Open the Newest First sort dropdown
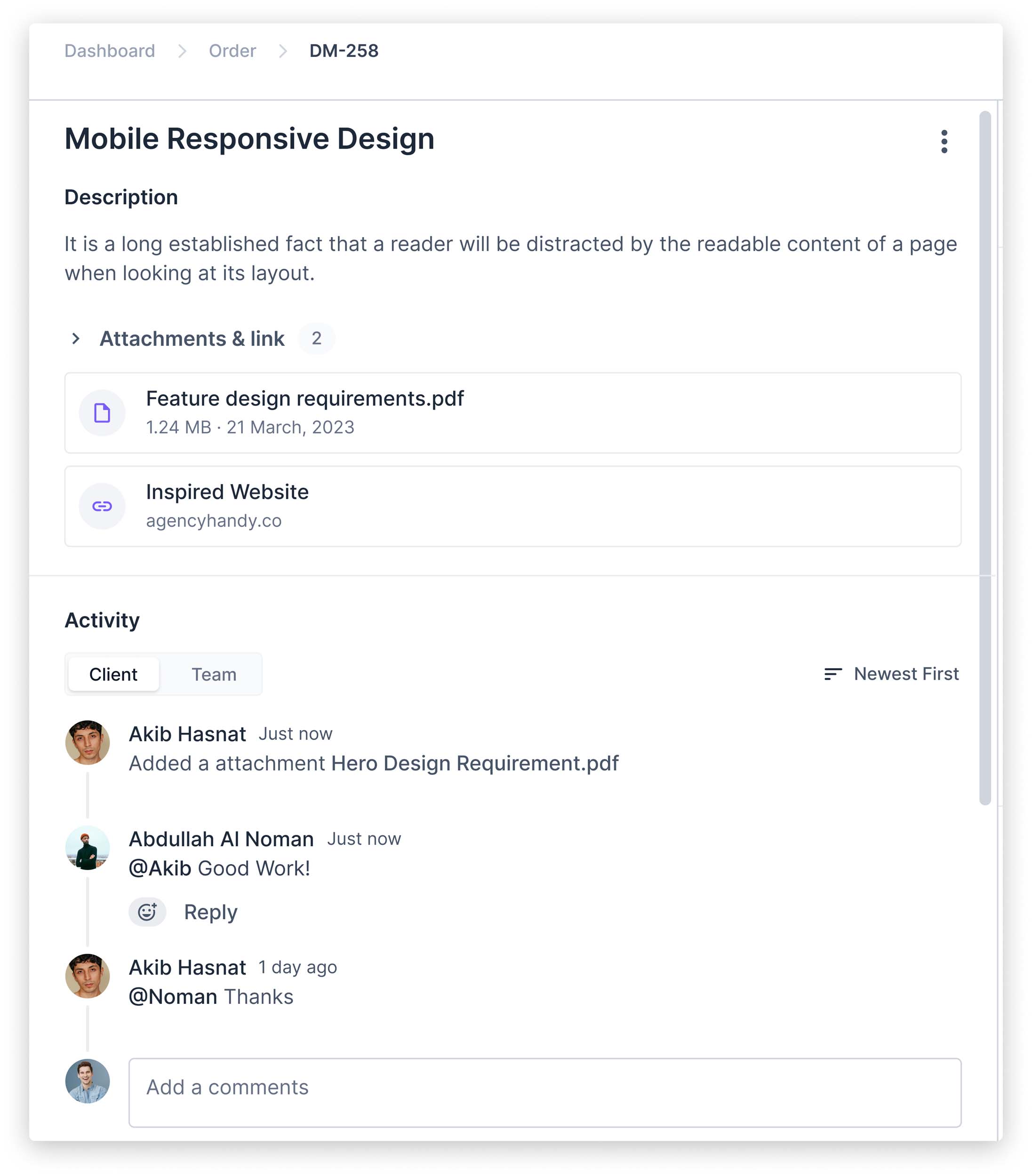This screenshot has width=1032, height=1176. (x=905, y=674)
